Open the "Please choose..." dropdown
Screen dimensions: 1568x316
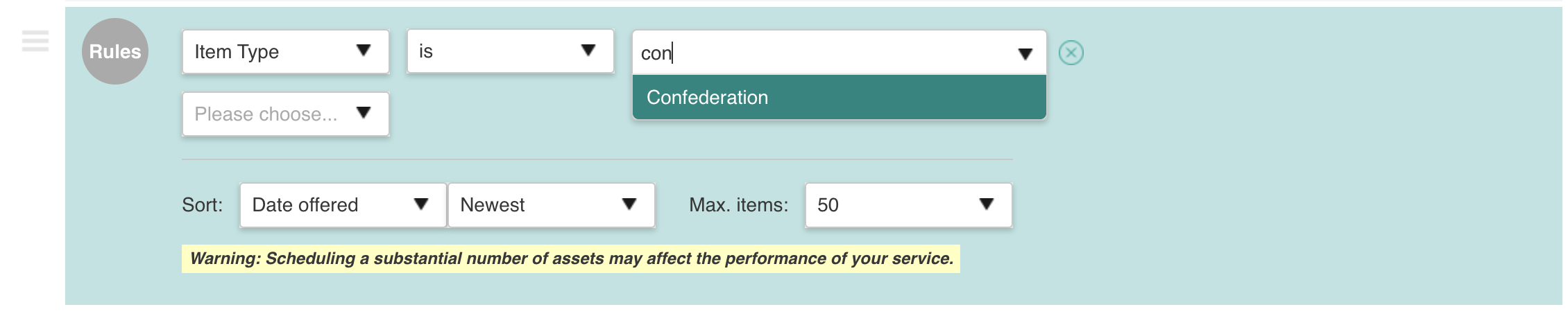(x=286, y=114)
